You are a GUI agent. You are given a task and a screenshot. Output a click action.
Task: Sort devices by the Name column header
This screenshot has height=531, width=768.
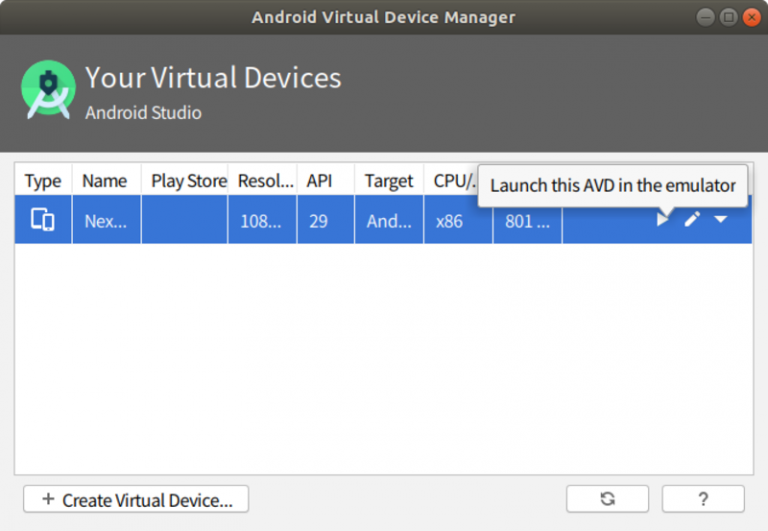coord(105,181)
